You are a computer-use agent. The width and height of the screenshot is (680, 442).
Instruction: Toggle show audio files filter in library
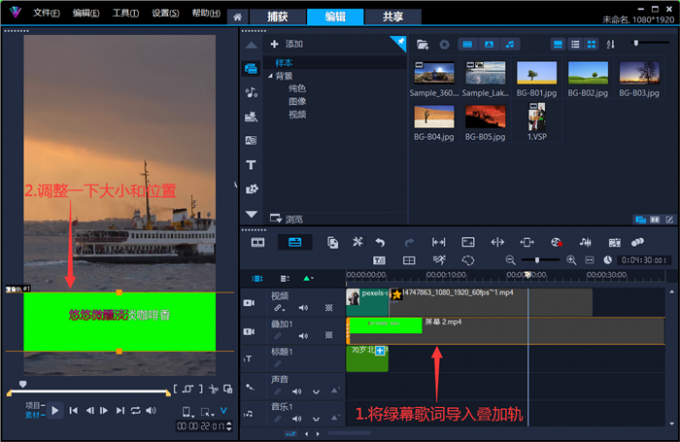tap(510, 44)
